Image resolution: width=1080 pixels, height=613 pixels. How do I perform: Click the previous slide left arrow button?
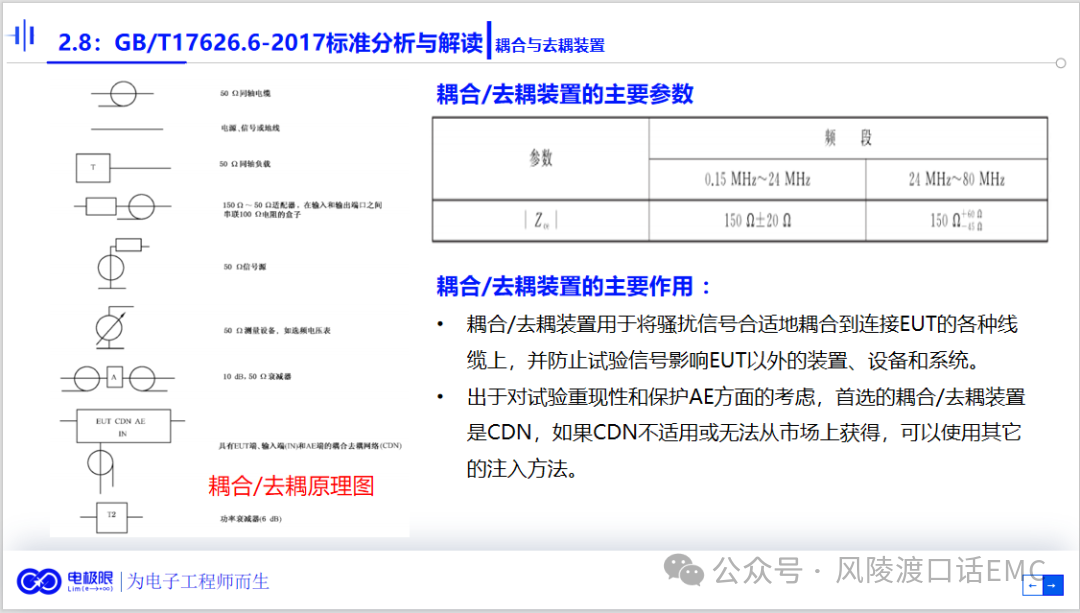coord(1034,587)
